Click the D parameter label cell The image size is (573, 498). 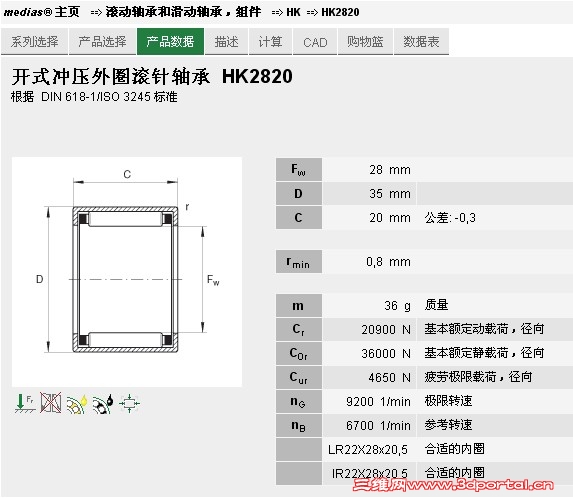[299, 194]
